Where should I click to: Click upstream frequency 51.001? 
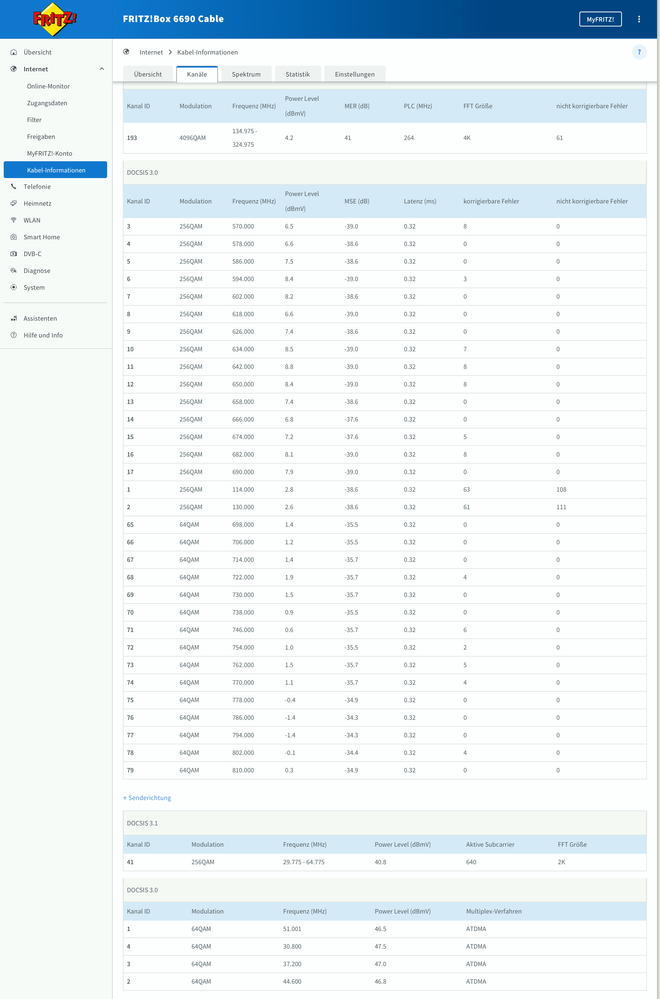[292, 929]
